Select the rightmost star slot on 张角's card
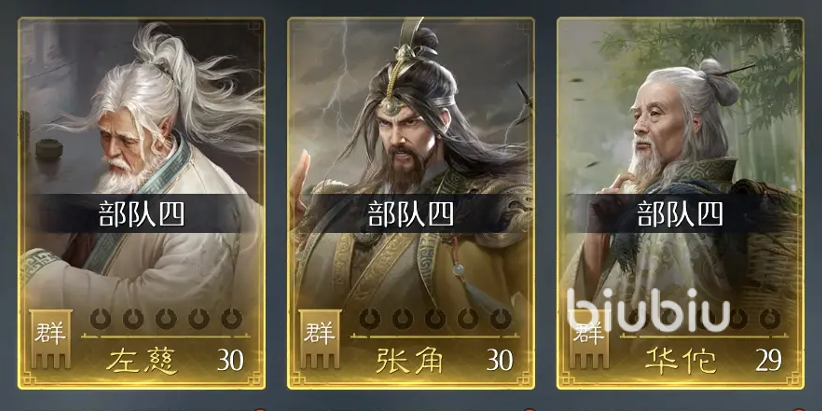The height and width of the screenshot is (411, 822). 501,318
